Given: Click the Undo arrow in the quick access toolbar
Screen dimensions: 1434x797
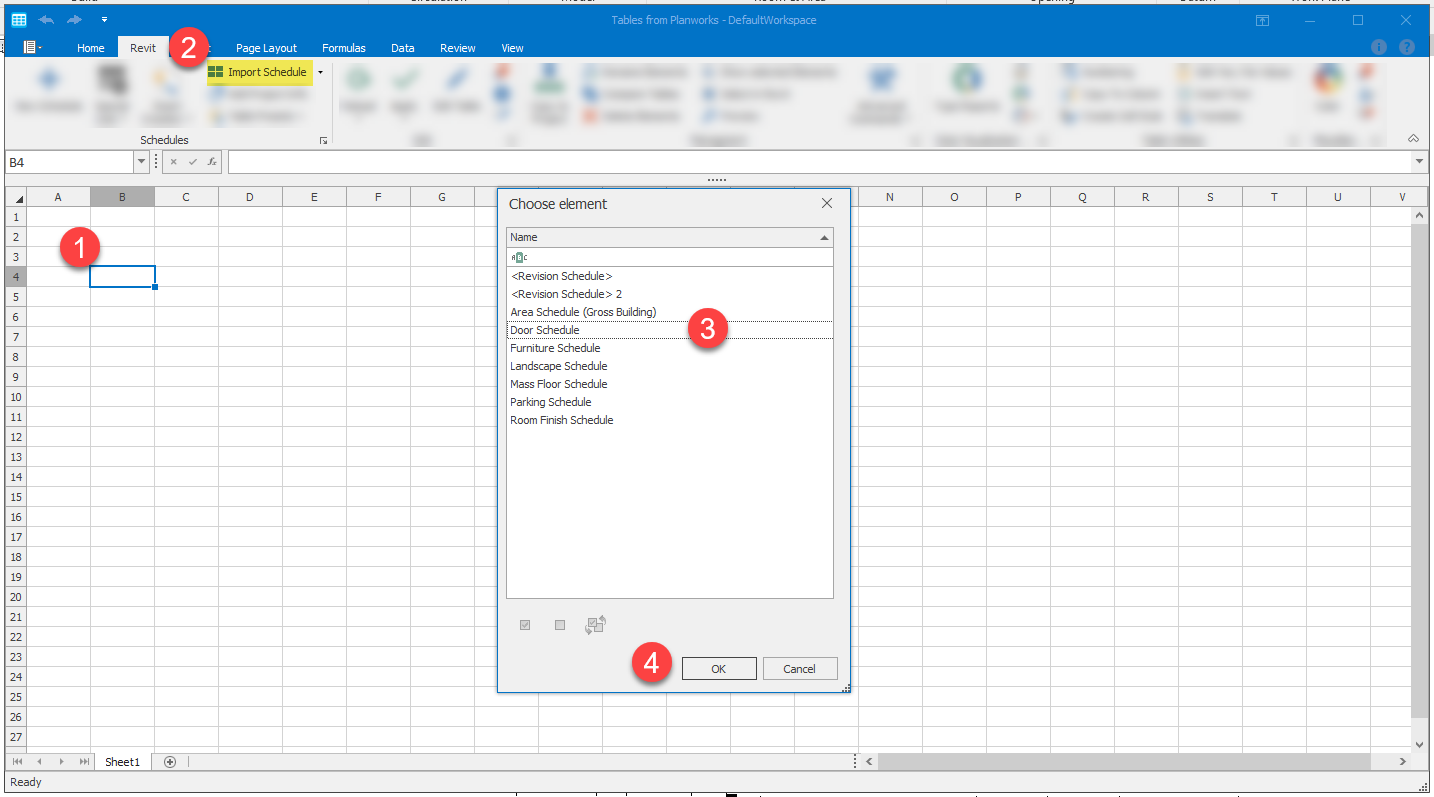Looking at the screenshot, I should pyautogui.click(x=44, y=18).
